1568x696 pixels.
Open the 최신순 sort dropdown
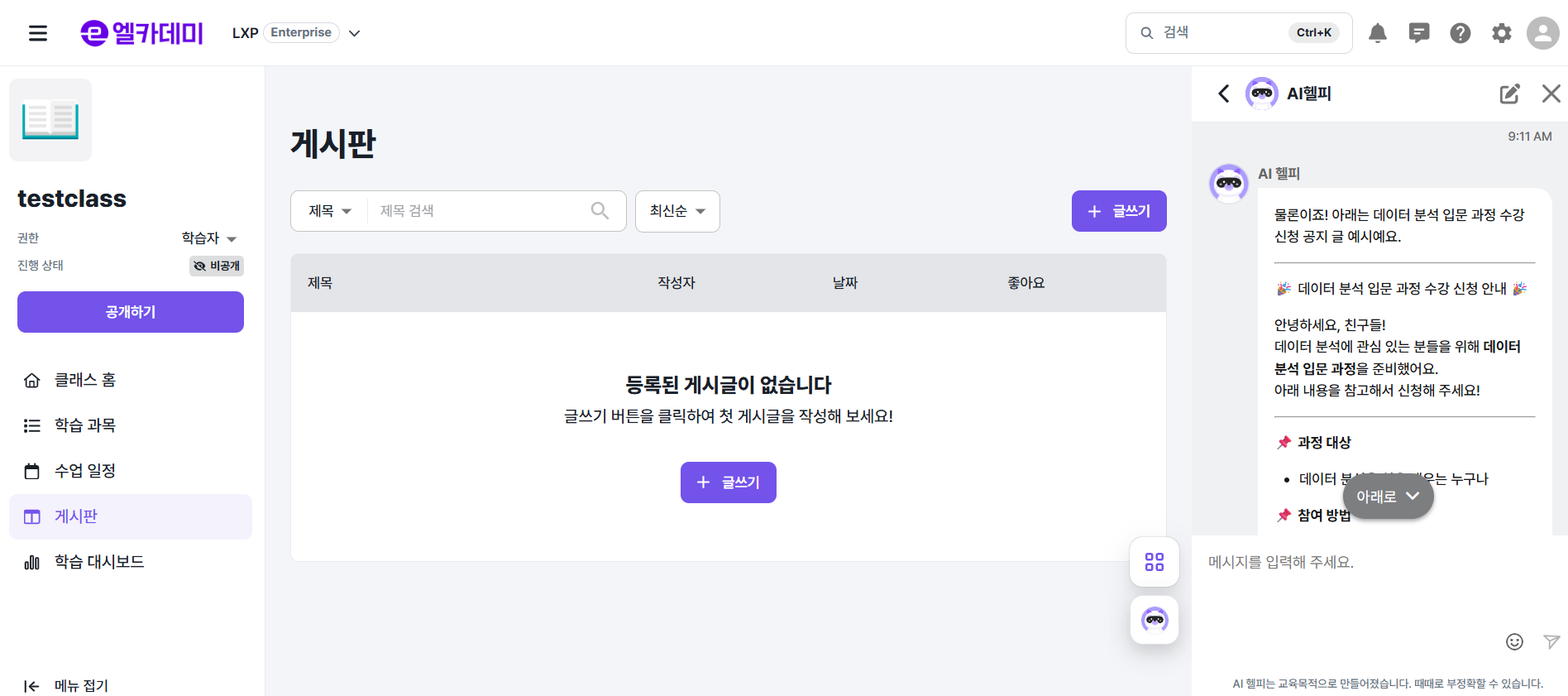(677, 211)
